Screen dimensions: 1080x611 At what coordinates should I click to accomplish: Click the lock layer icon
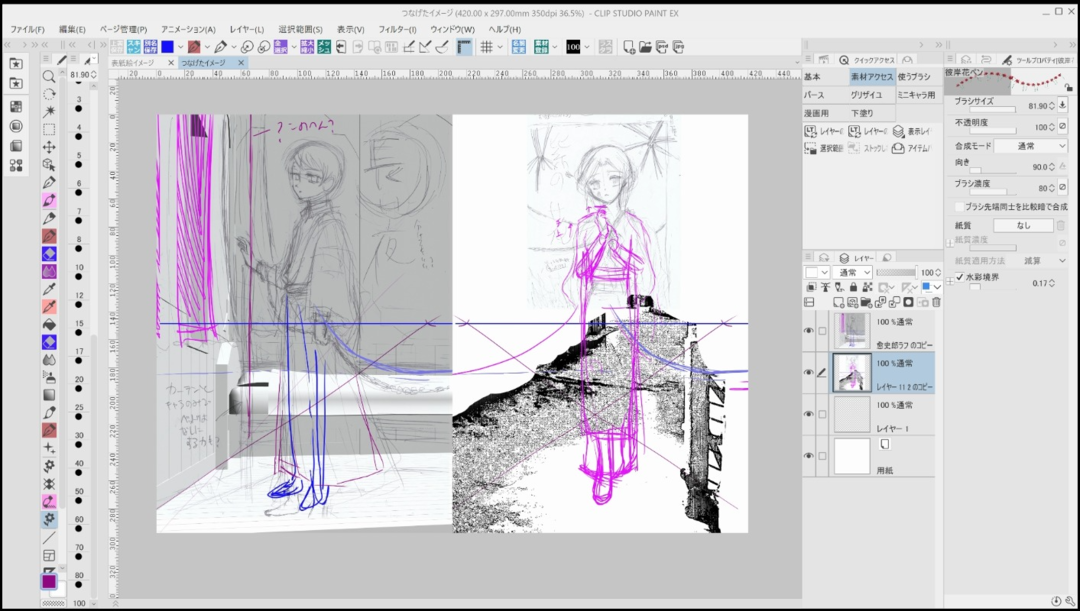(852, 288)
